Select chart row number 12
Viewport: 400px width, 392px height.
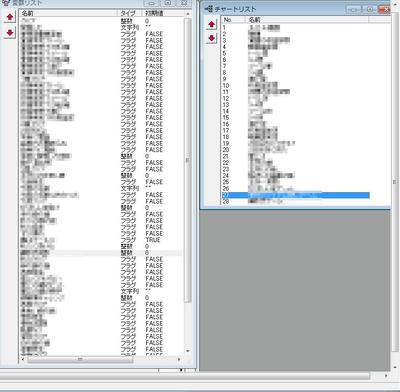[295, 98]
